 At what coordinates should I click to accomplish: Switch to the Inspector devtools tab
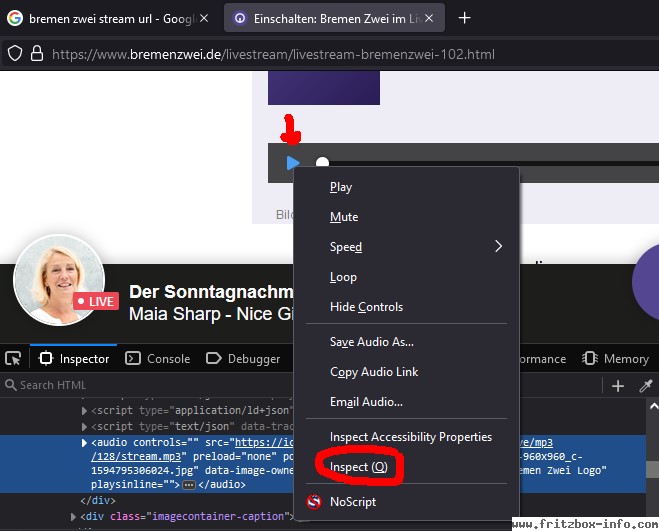pyautogui.click(x=74, y=359)
